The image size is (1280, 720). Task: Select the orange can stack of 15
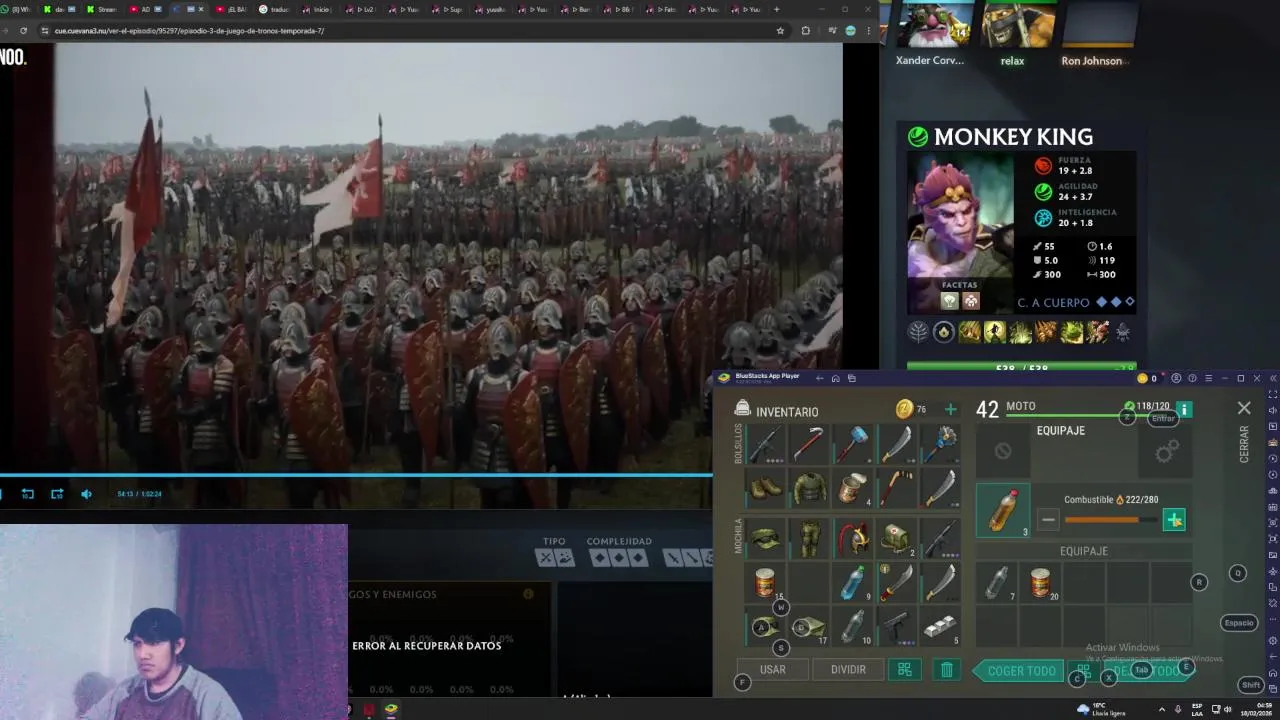tap(766, 582)
